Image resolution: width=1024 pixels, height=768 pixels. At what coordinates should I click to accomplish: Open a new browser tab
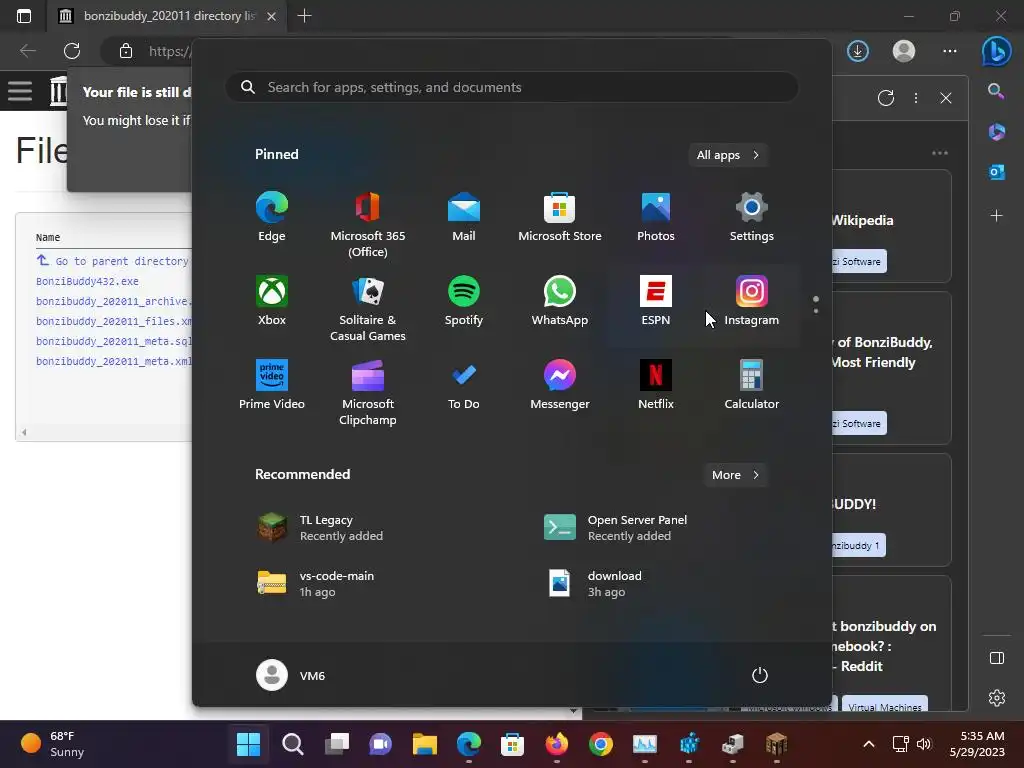pos(304,16)
